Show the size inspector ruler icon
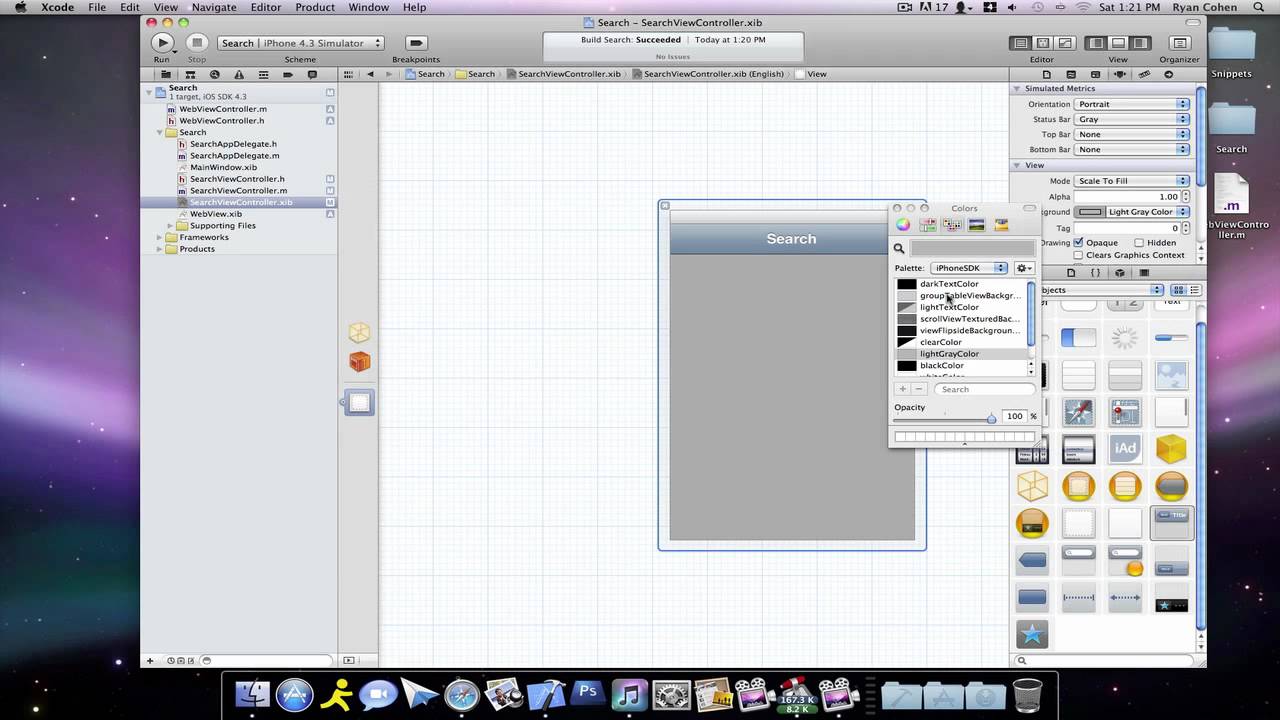 coord(1145,75)
